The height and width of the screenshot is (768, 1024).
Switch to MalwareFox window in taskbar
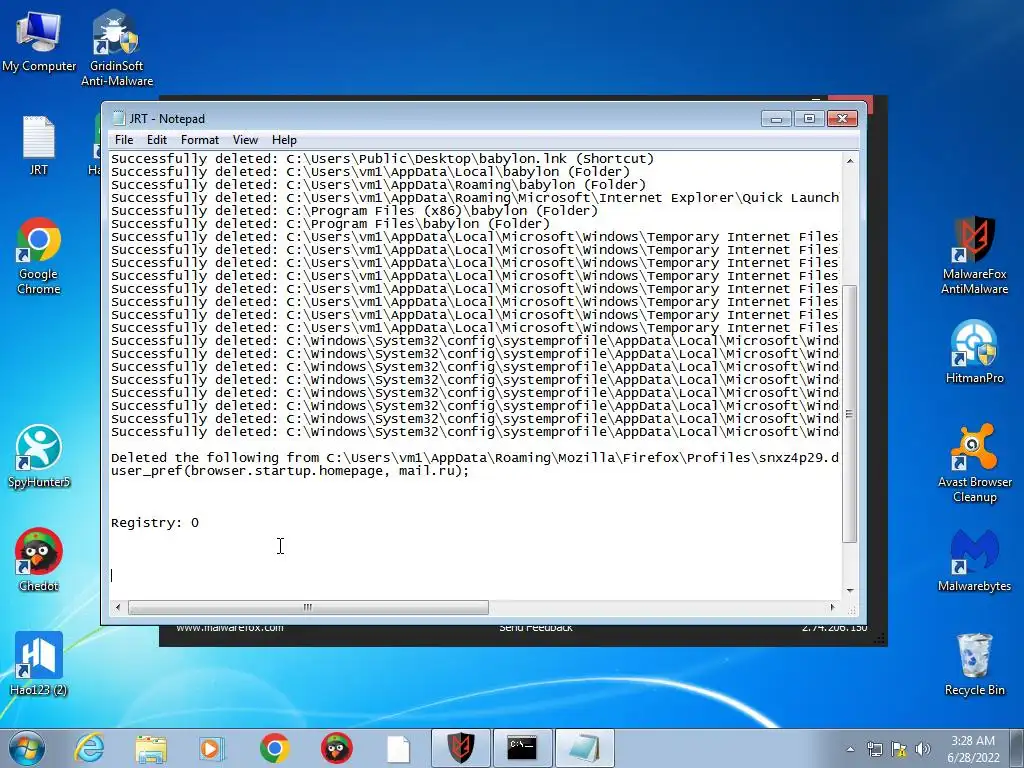coord(460,748)
